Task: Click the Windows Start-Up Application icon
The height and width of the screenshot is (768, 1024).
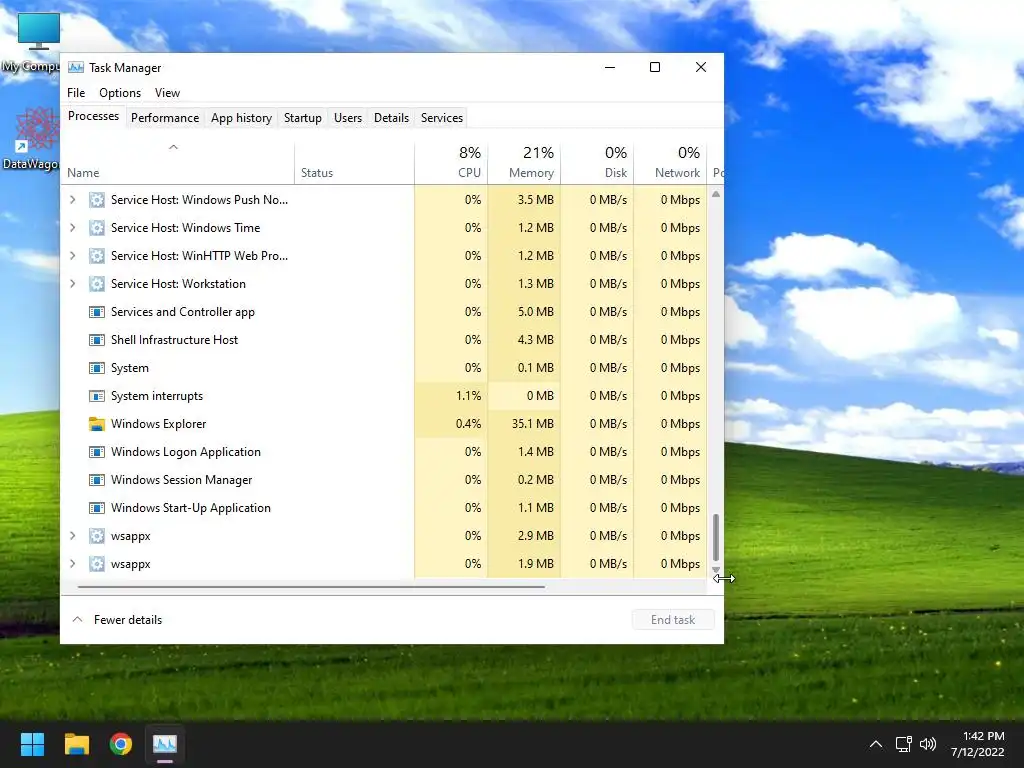Action: pyautogui.click(x=97, y=508)
